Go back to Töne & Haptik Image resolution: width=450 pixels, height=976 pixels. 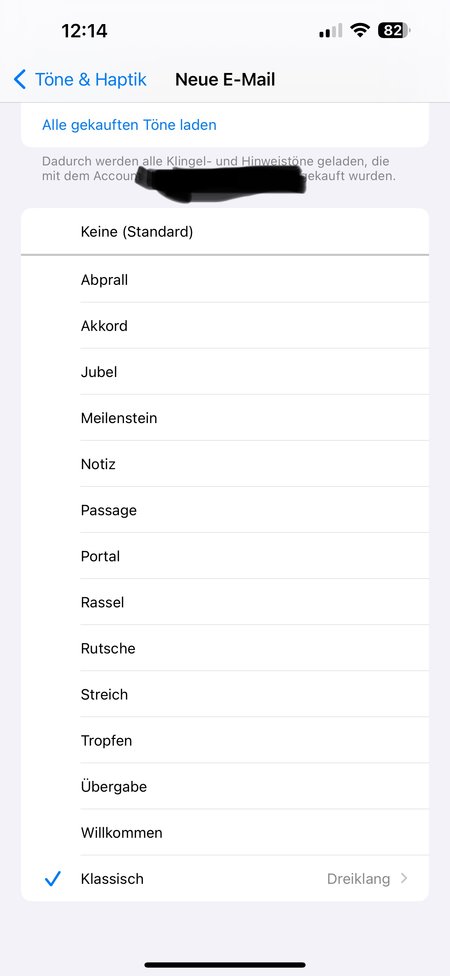(x=80, y=80)
